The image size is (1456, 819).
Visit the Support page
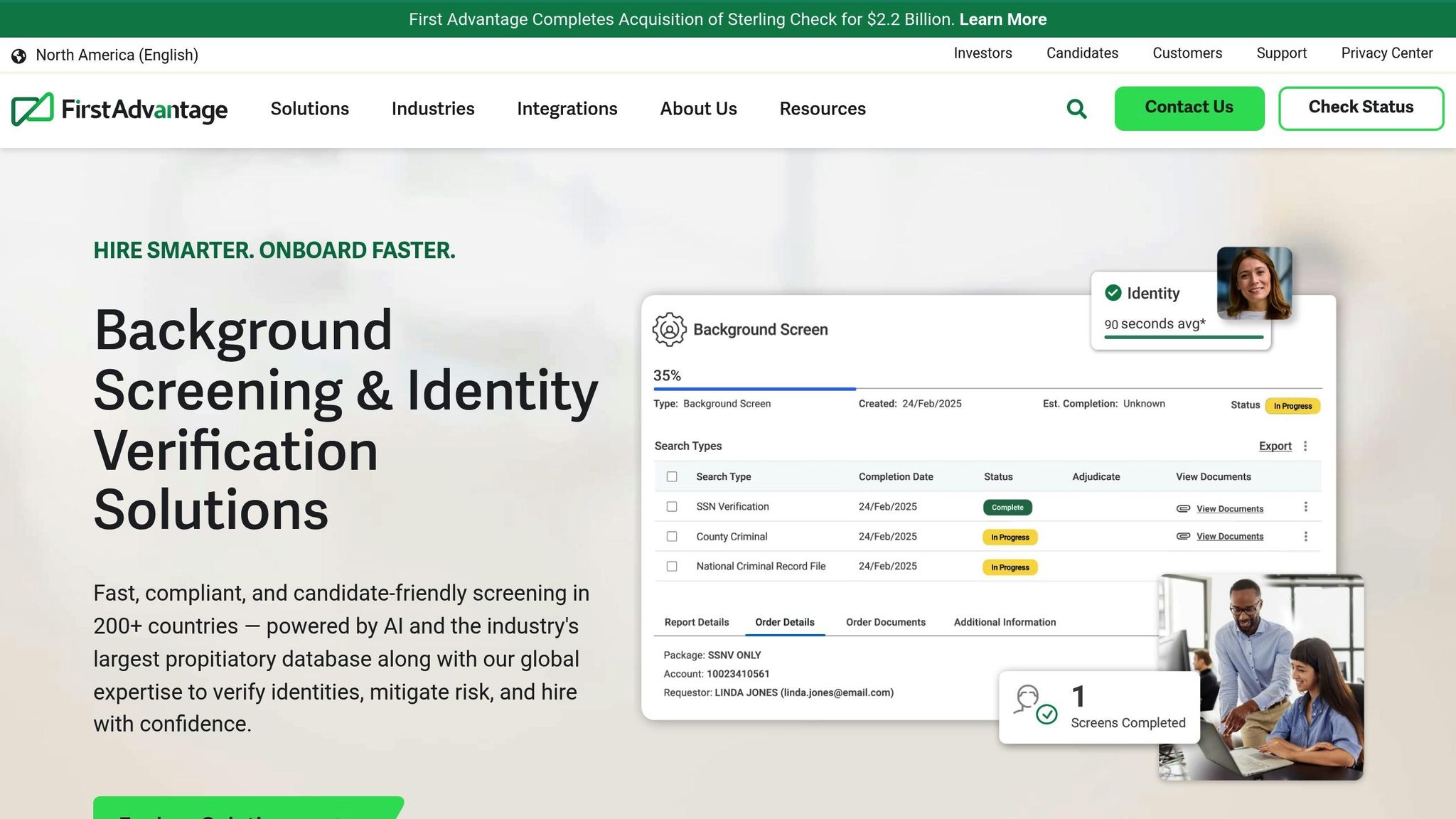tap(1281, 53)
